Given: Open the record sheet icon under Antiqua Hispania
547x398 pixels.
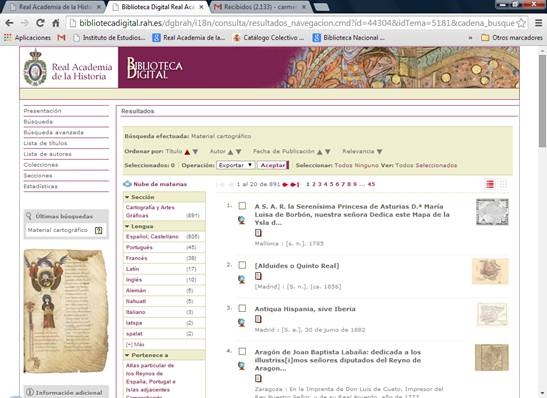Looking at the screenshot, I should 258,319.
